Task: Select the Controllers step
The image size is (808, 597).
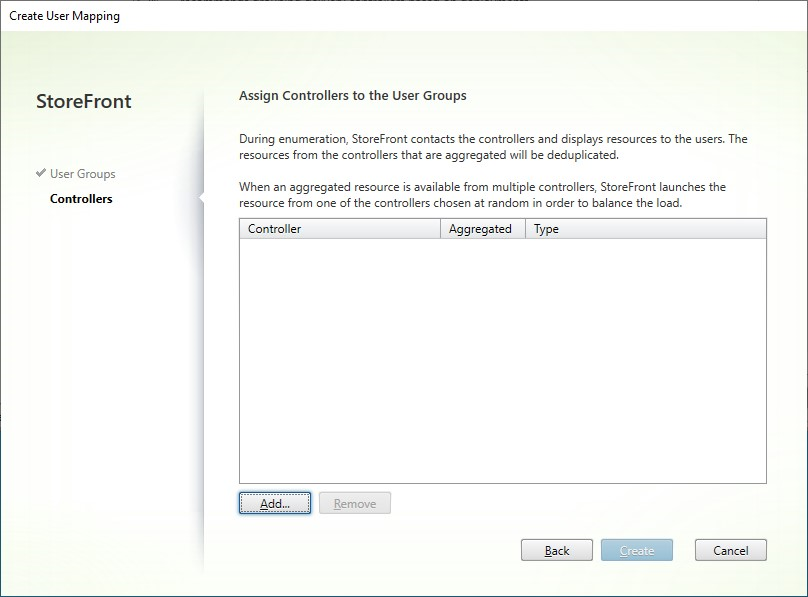Action: pos(80,199)
